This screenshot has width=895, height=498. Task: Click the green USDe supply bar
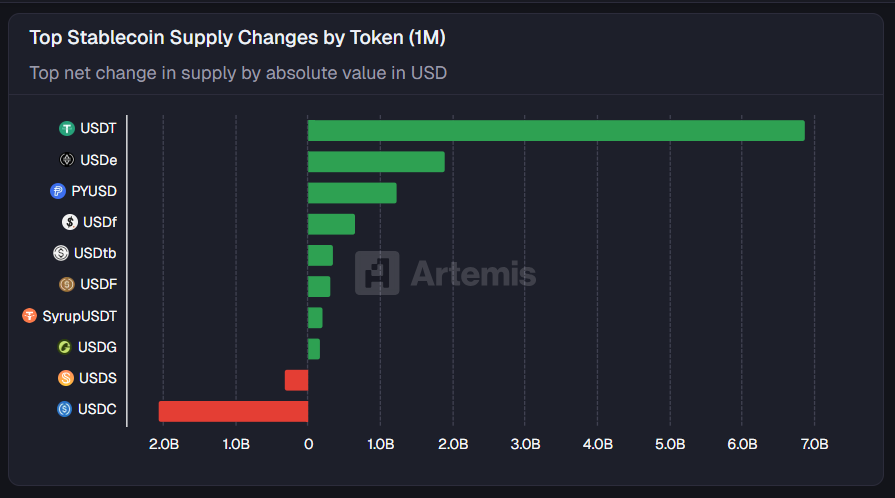click(376, 162)
